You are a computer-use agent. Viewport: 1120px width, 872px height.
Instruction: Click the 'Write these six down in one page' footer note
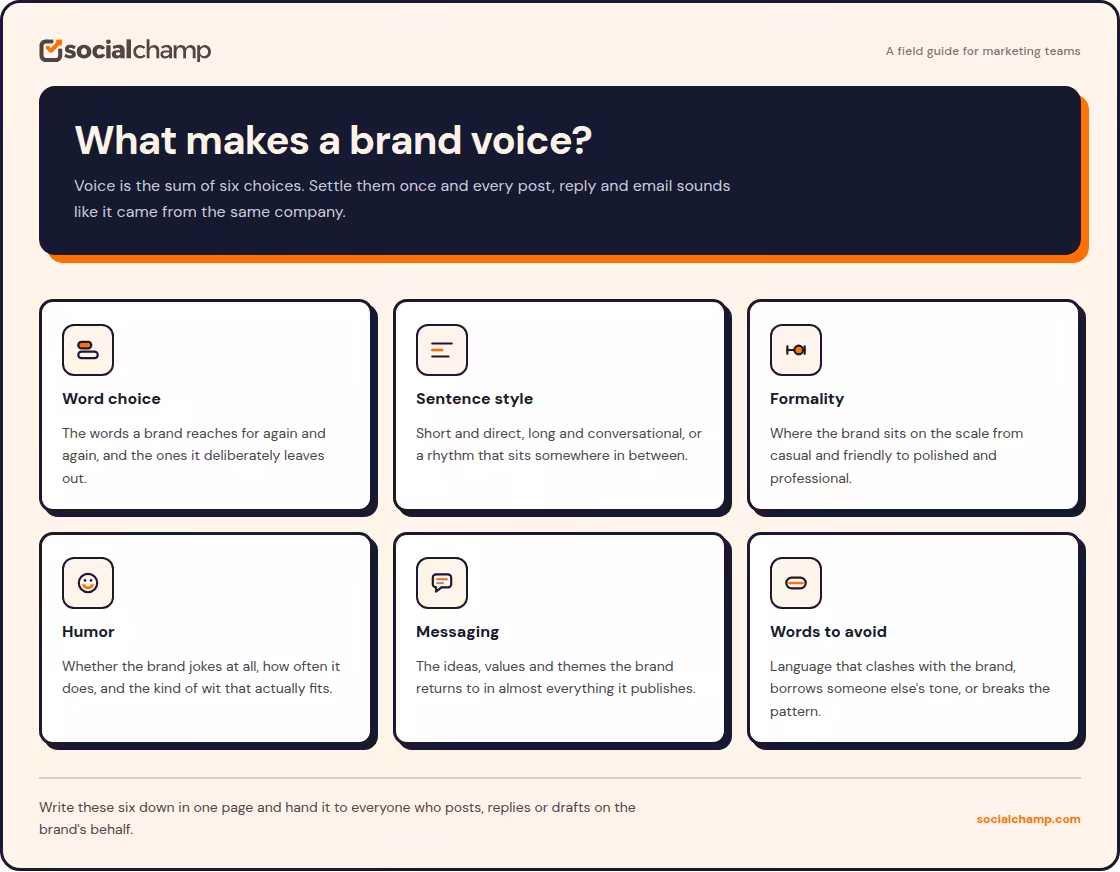coord(337,818)
